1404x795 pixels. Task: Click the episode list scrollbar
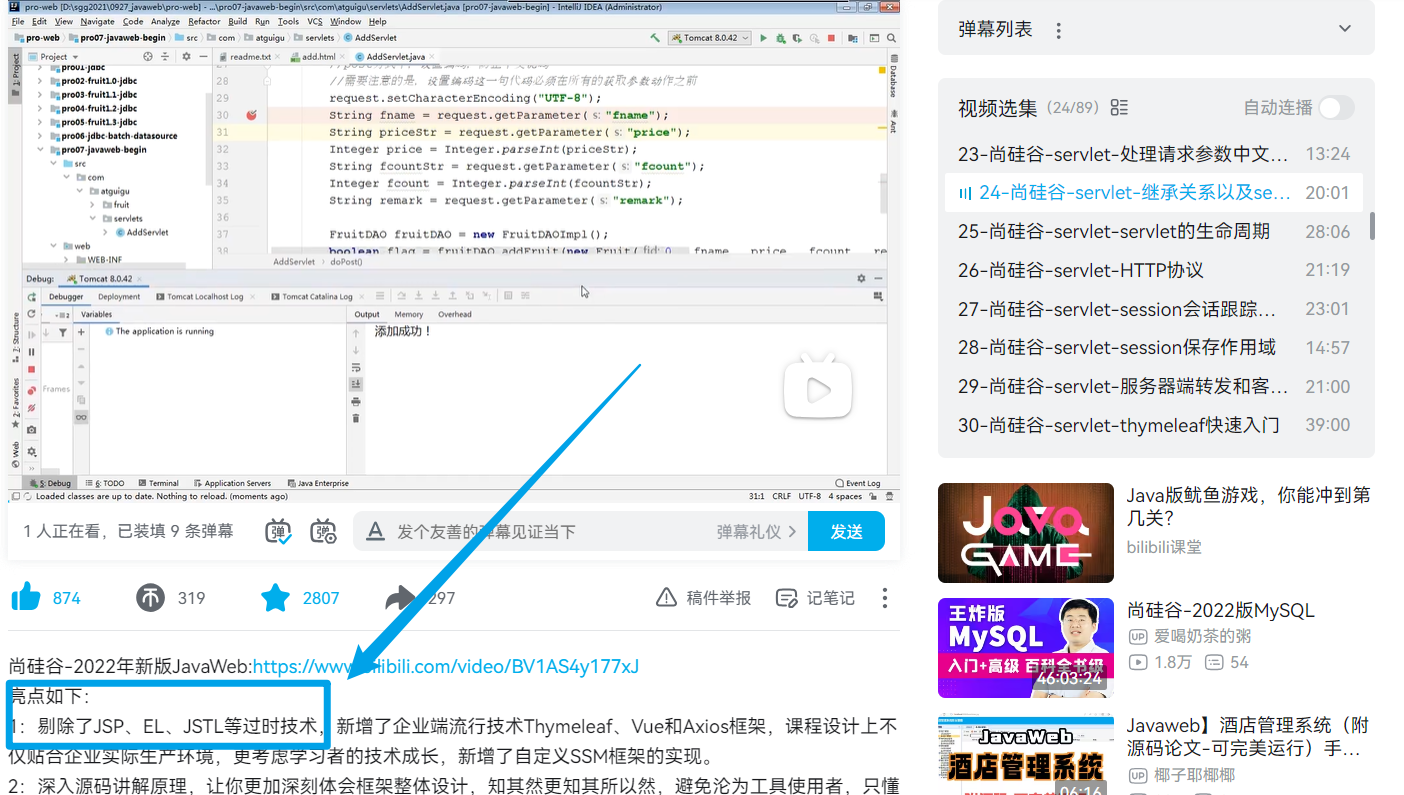click(1372, 225)
